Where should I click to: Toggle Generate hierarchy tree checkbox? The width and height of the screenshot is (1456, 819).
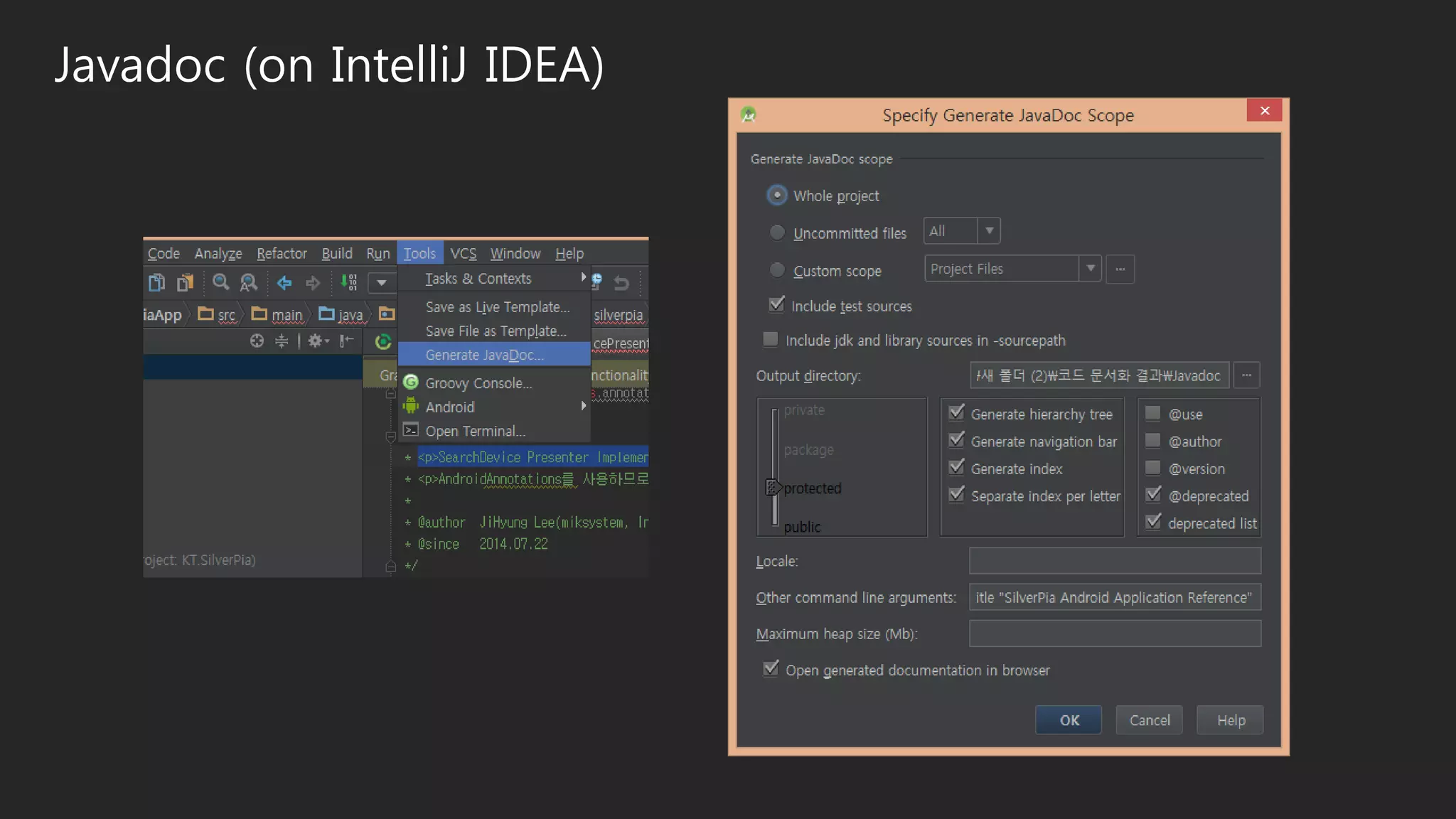point(957,412)
